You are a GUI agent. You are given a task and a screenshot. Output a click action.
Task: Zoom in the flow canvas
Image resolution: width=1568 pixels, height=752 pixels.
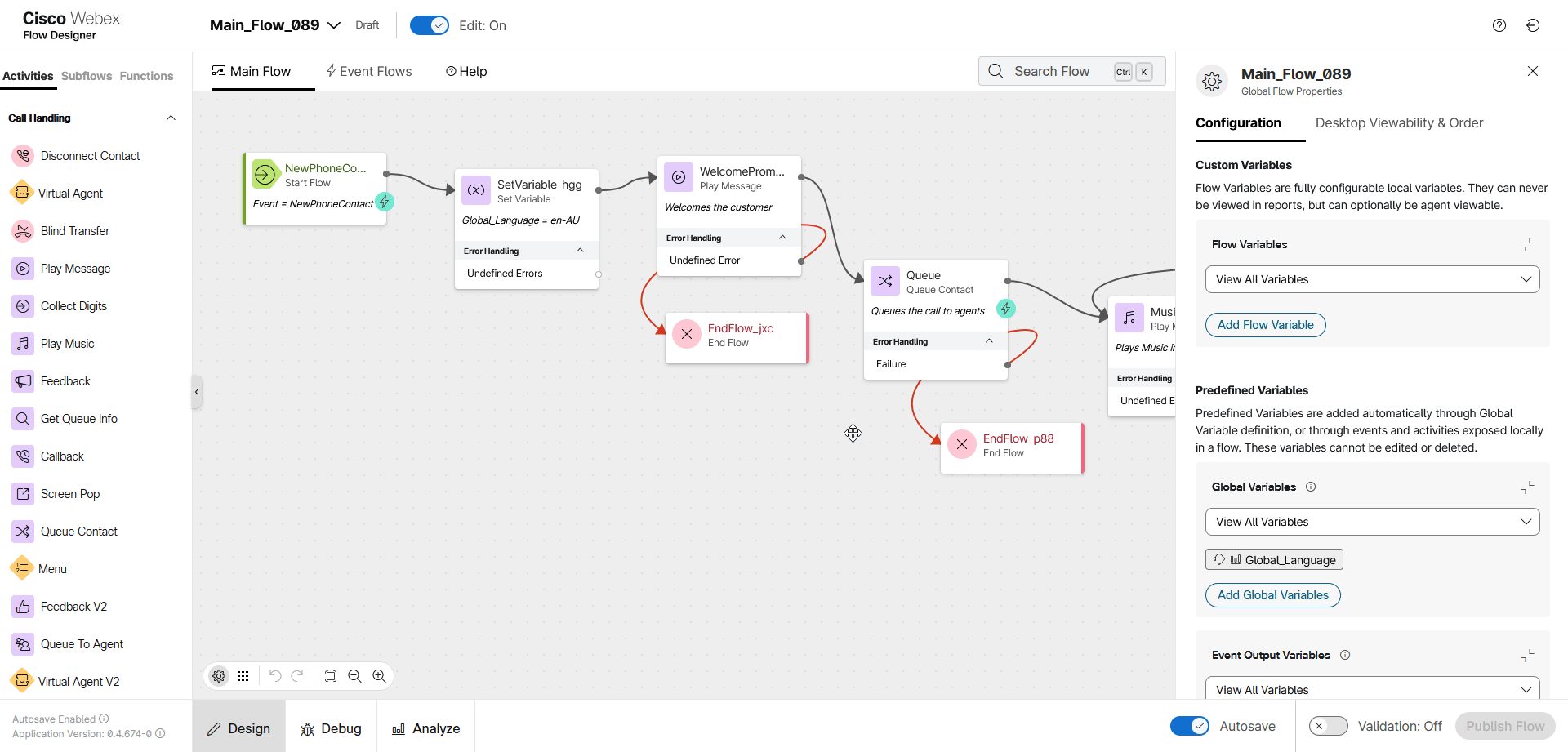coord(379,676)
